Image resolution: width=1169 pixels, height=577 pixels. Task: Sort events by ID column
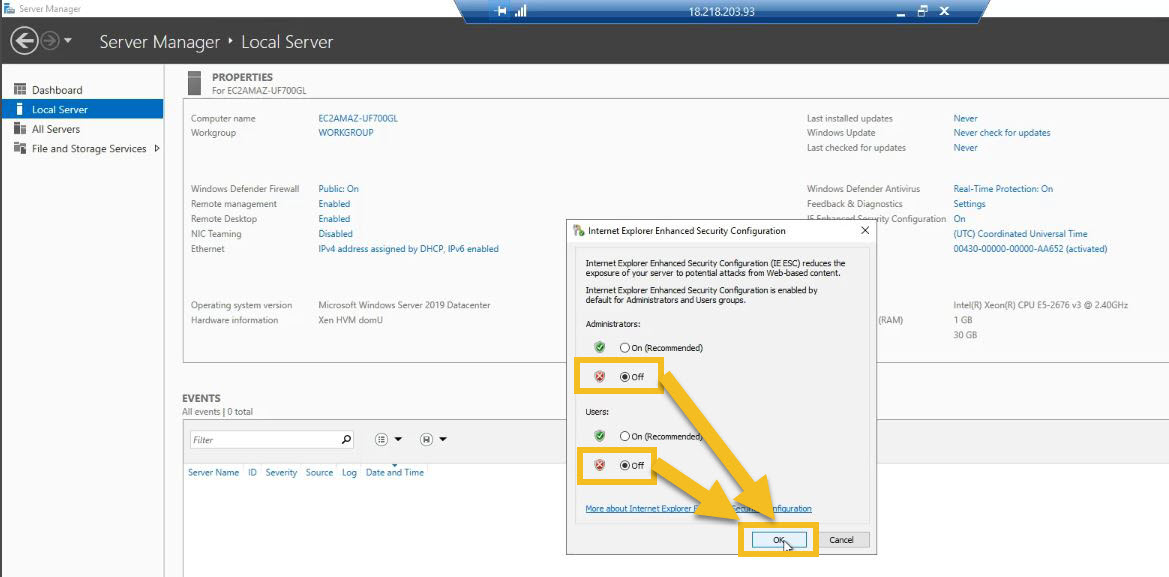click(253, 473)
